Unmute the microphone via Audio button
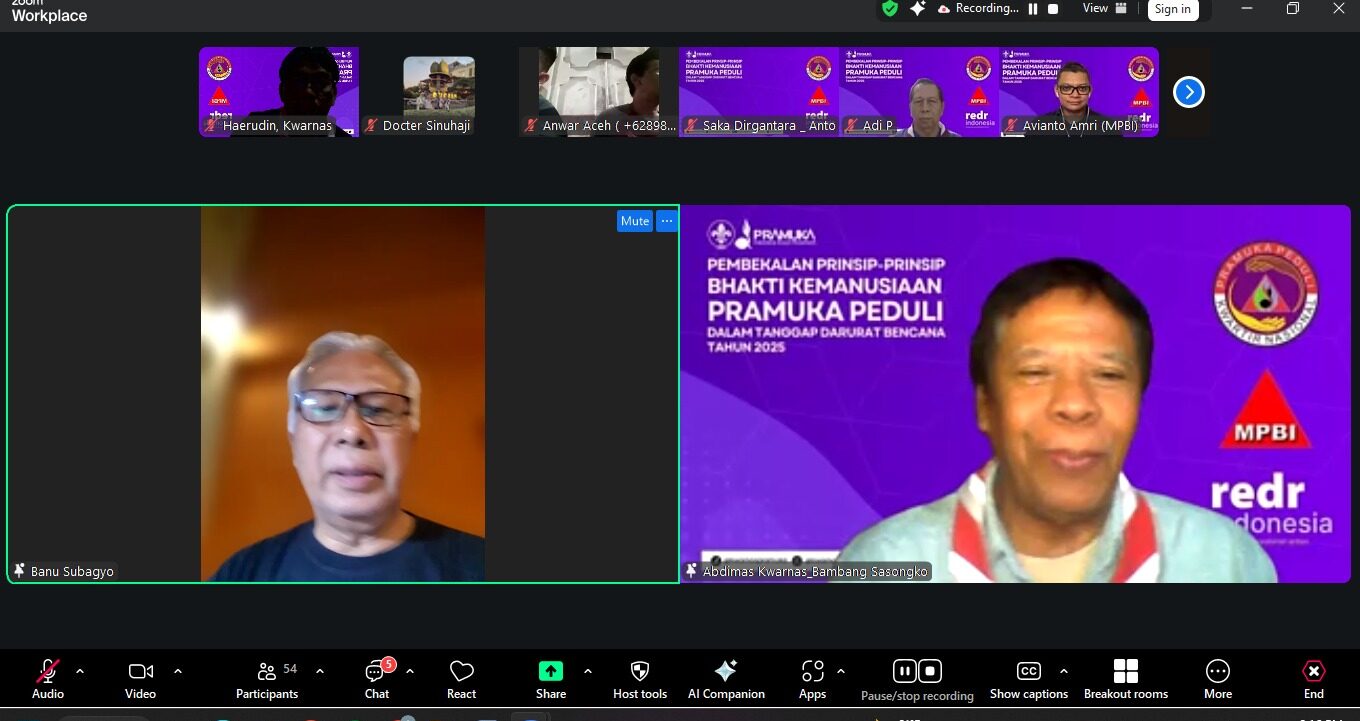 [47, 672]
